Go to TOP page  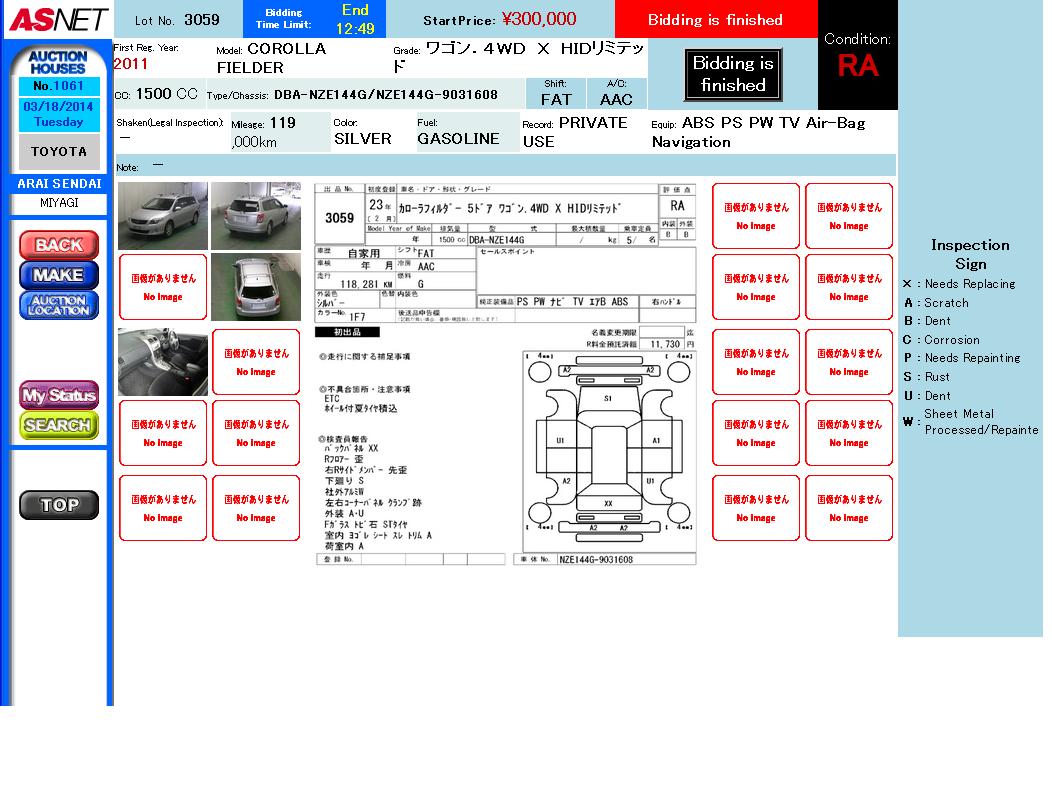tap(59, 505)
